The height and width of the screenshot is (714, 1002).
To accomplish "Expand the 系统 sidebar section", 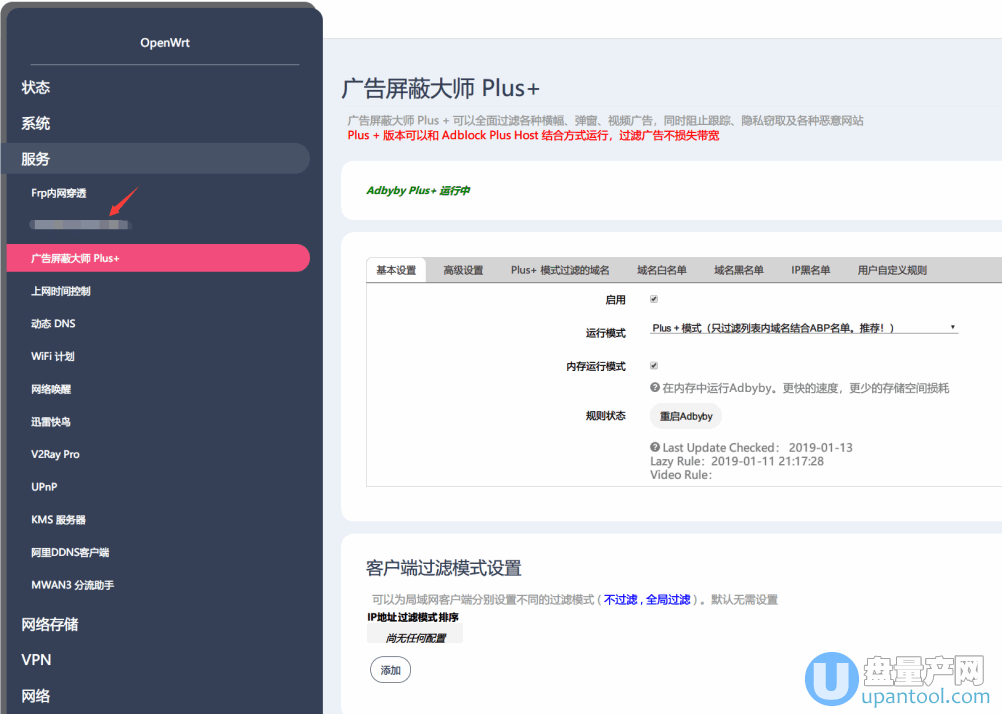I will [x=36, y=123].
